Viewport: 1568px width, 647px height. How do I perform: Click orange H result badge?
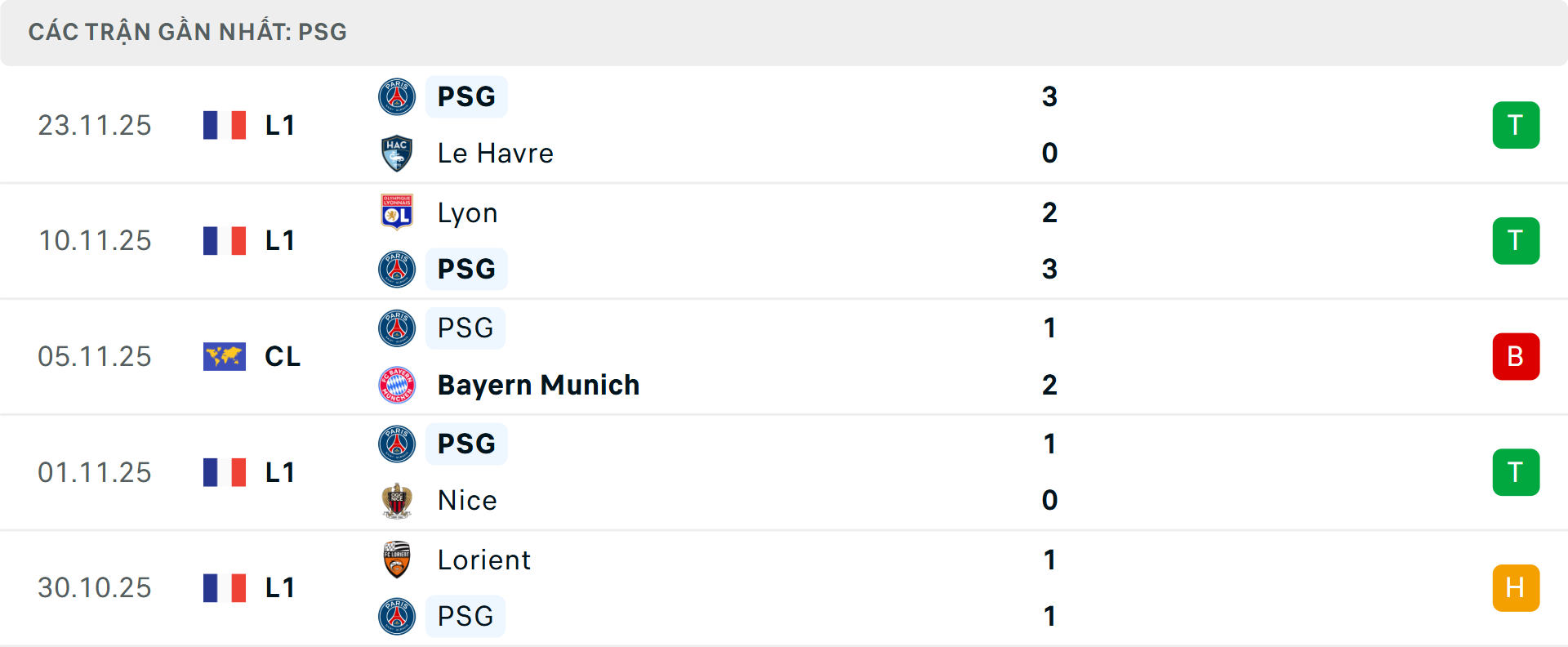1516,588
